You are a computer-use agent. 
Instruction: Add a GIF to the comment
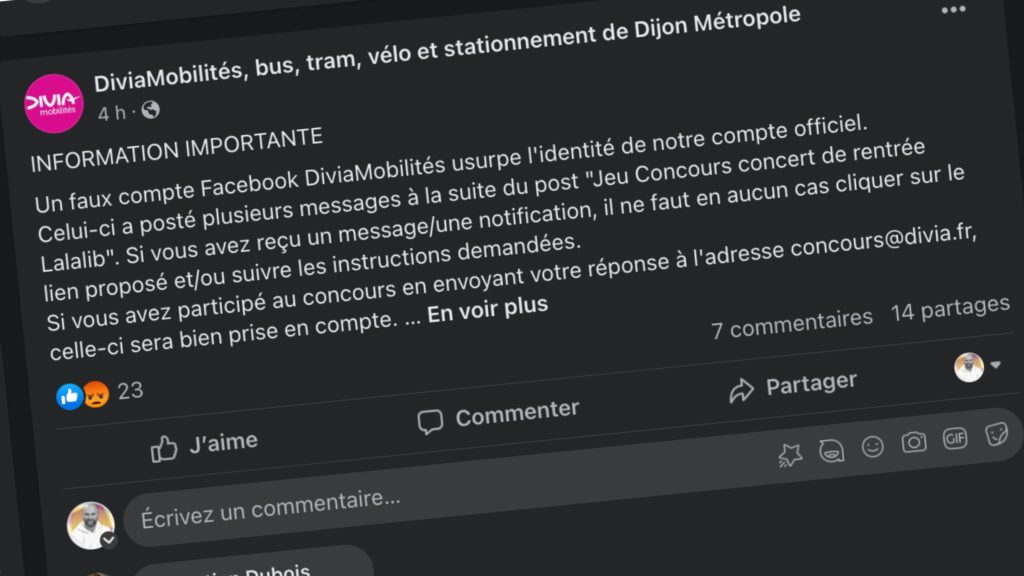(955, 438)
